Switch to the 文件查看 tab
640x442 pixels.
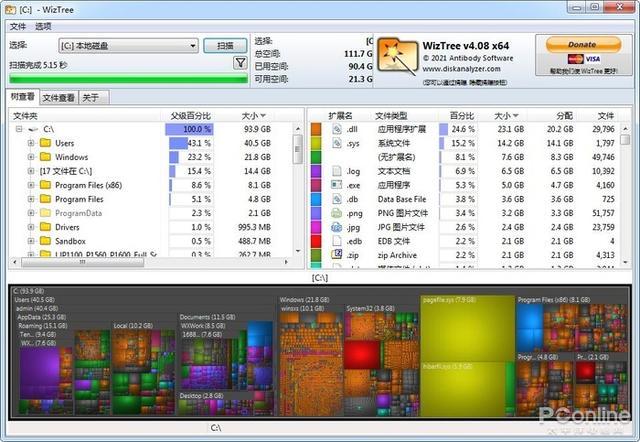point(58,98)
